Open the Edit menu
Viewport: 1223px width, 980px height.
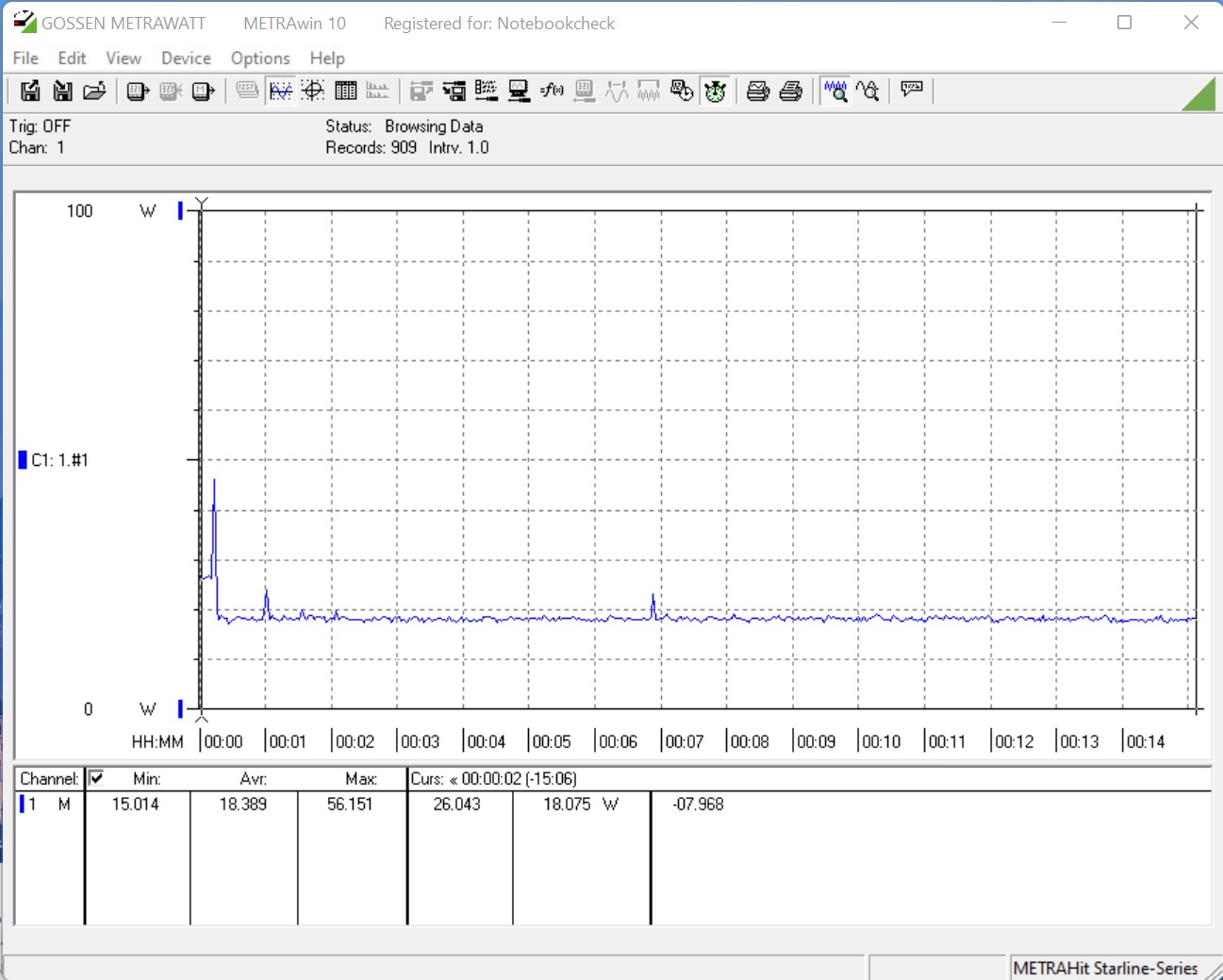click(x=72, y=58)
